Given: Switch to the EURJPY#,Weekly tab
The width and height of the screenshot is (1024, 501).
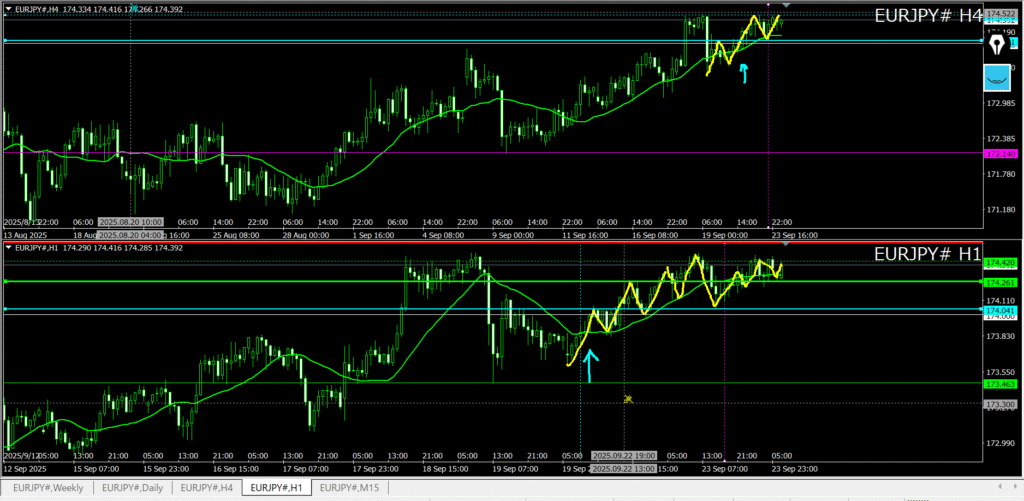Looking at the screenshot, I should click(47, 488).
